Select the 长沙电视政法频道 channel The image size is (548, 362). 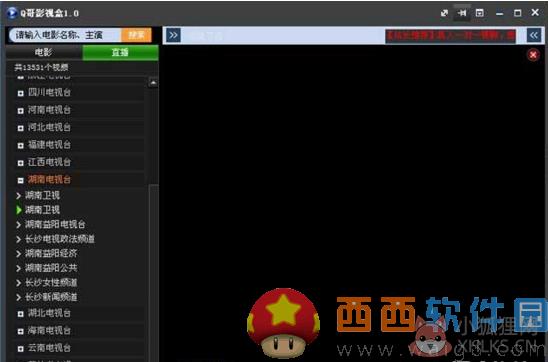60,239
